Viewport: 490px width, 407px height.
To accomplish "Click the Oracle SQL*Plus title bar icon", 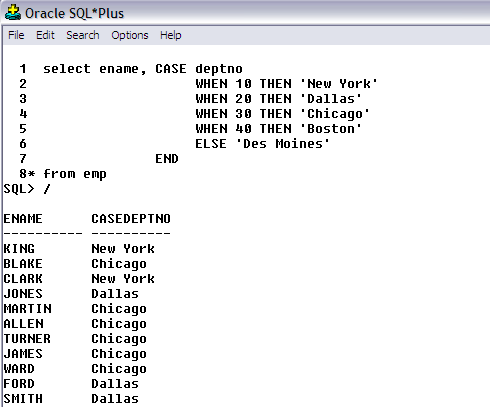I will pos(13,12).
